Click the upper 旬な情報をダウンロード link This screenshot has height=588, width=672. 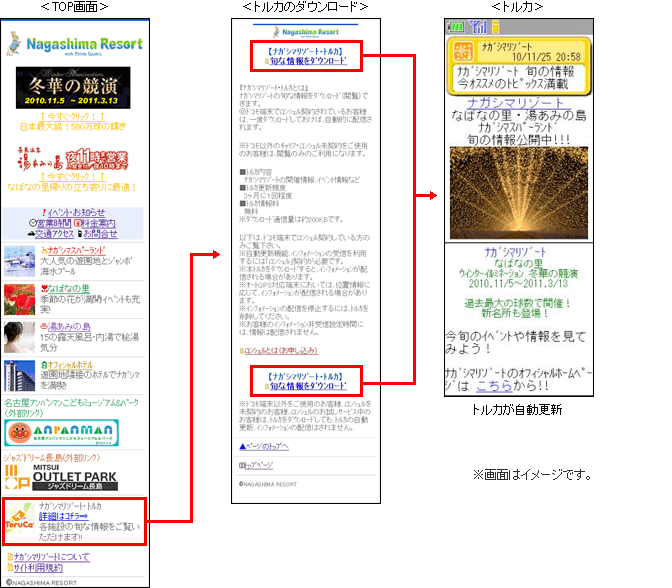point(308,61)
